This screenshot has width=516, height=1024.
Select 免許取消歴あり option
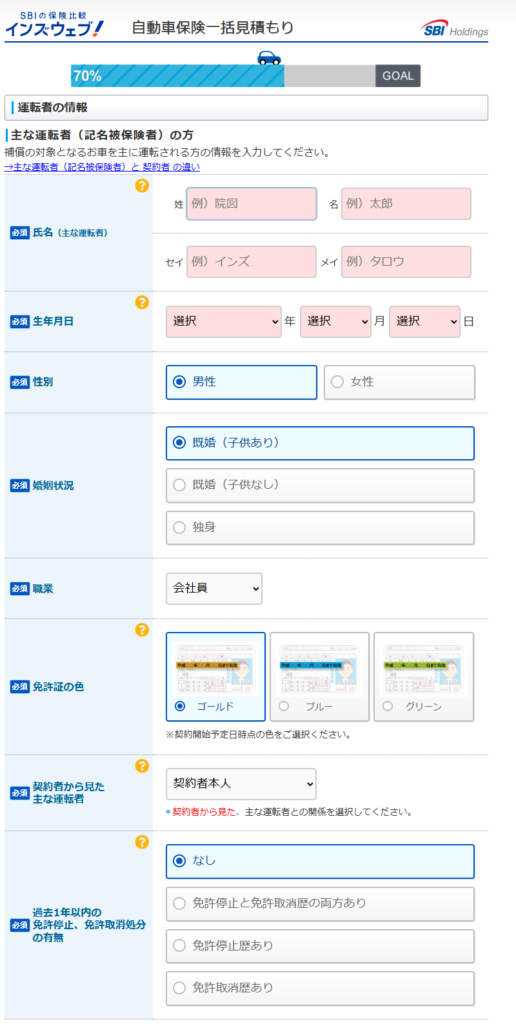[320, 988]
